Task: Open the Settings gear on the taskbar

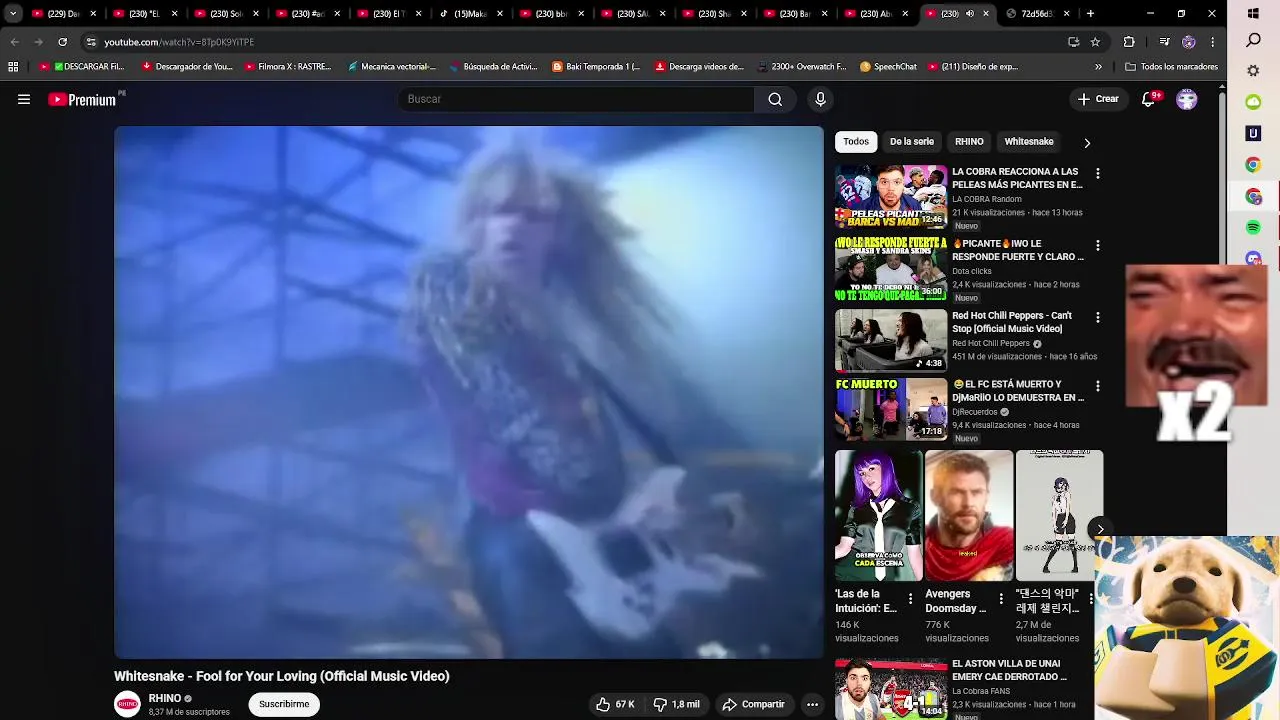Action: (x=1253, y=71)
